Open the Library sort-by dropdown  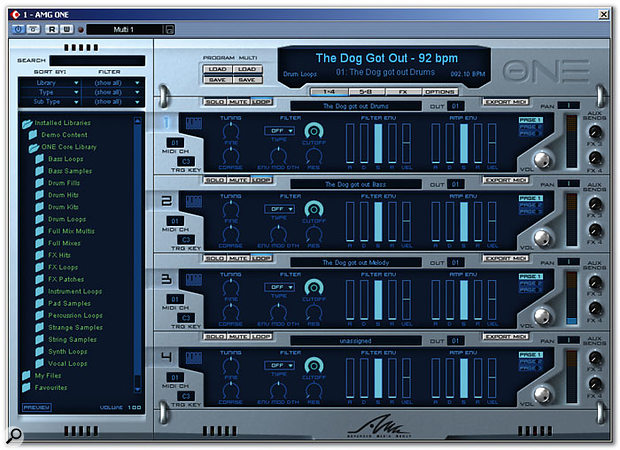pyautogui.click(x=50, y=83)
